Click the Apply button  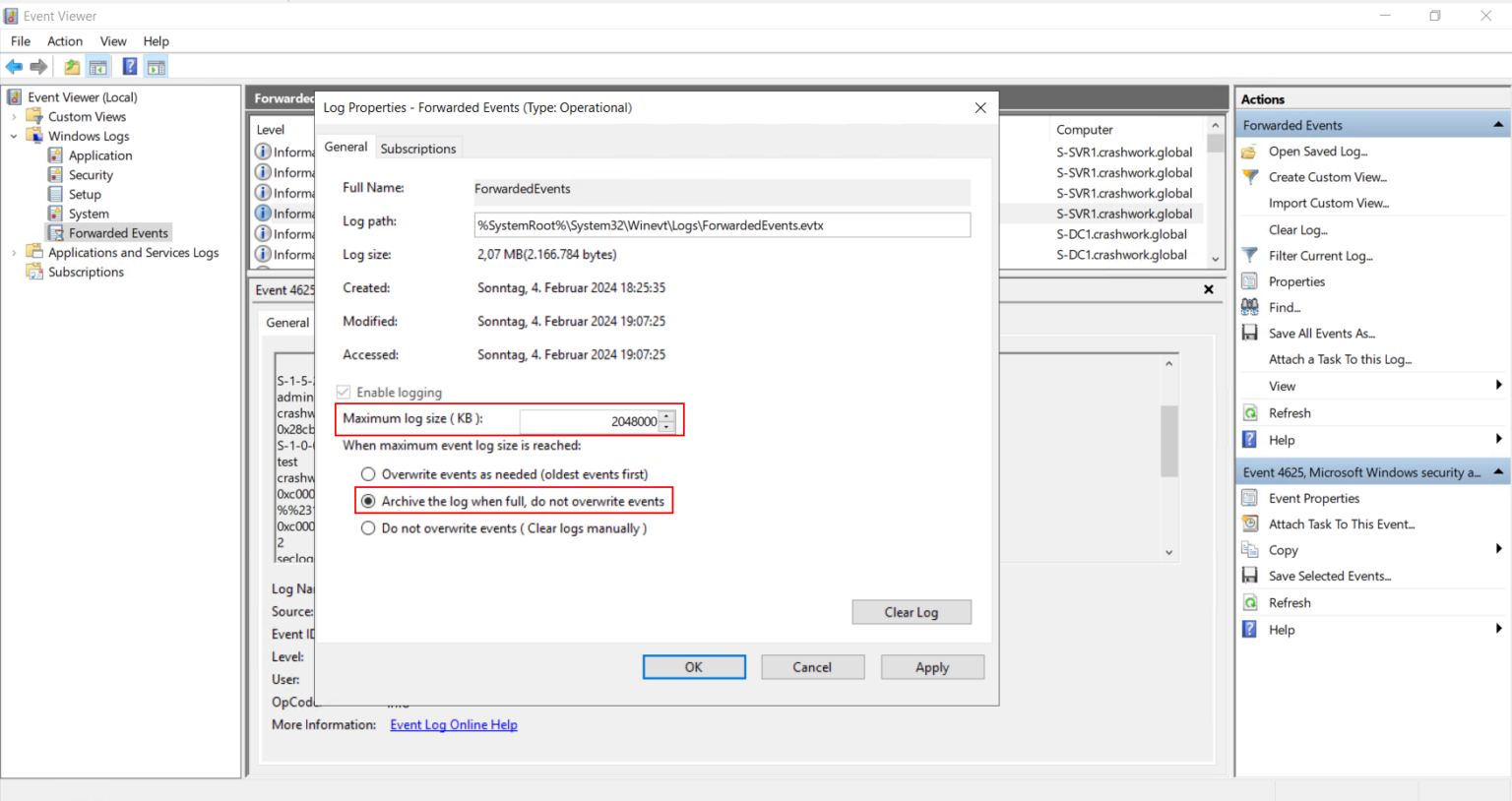pyautogui.click(x=931, y=667)
